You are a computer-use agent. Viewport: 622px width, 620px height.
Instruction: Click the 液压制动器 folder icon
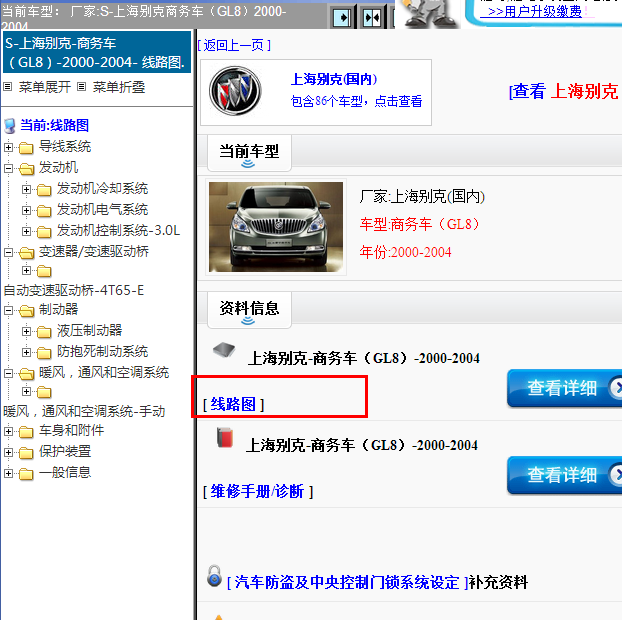[x=44, y=332]
